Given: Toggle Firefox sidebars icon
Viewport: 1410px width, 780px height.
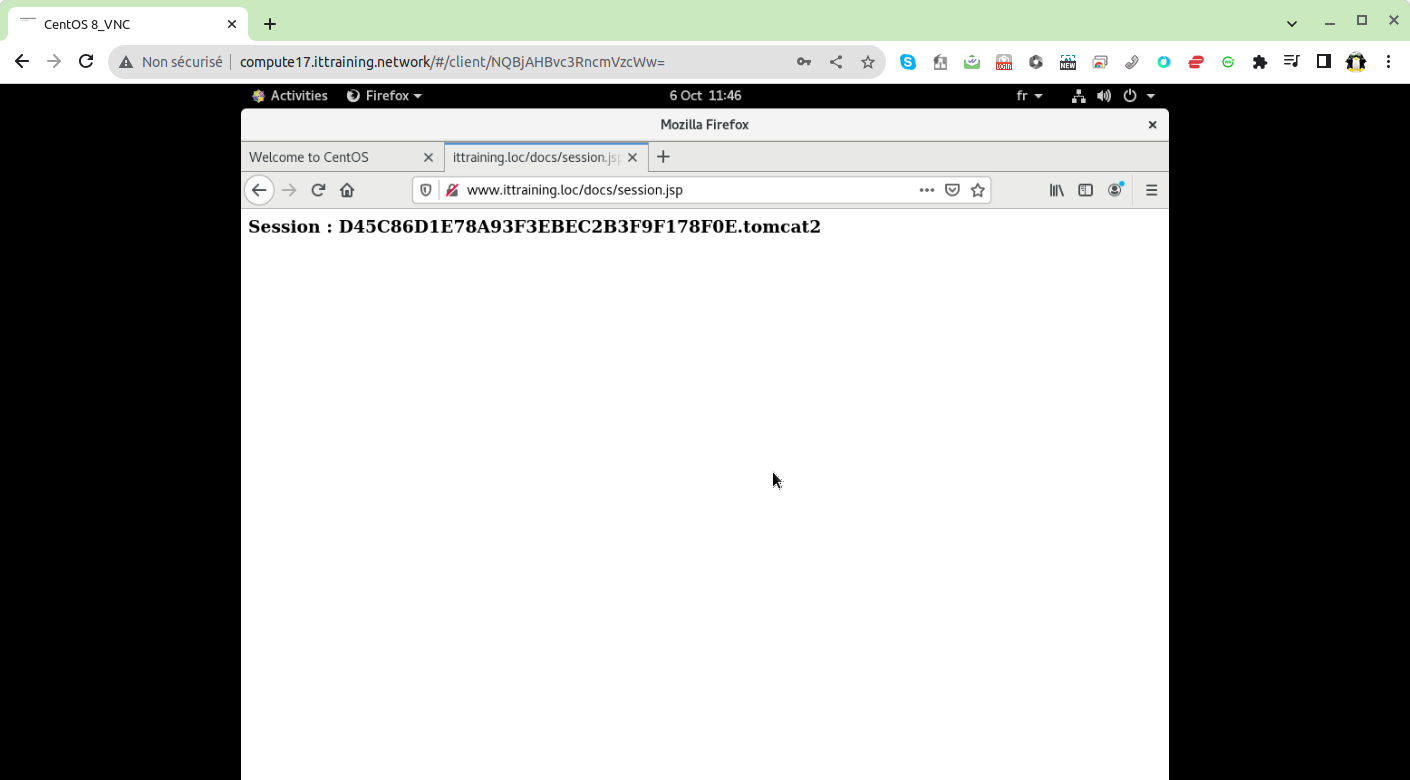Looking at the screenshot, I should click(x=1085, y=190).
